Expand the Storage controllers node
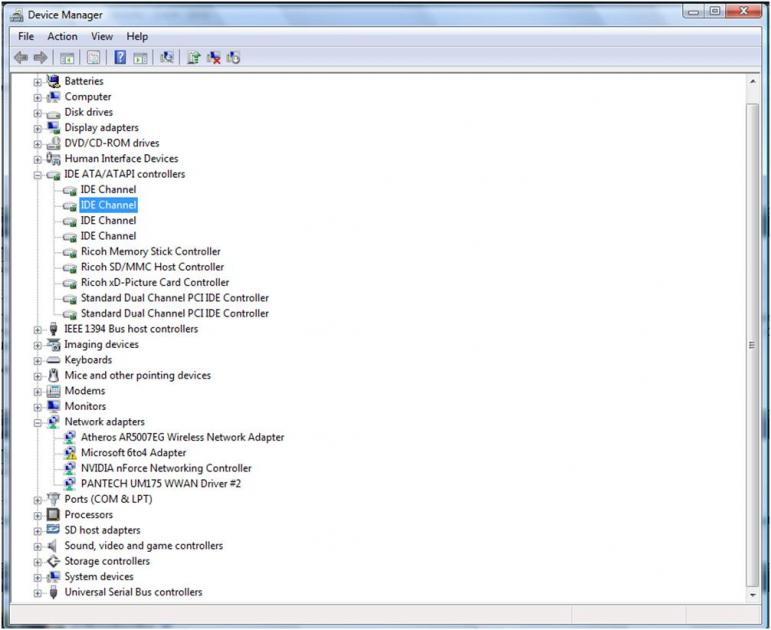 (x=37, y=562)
